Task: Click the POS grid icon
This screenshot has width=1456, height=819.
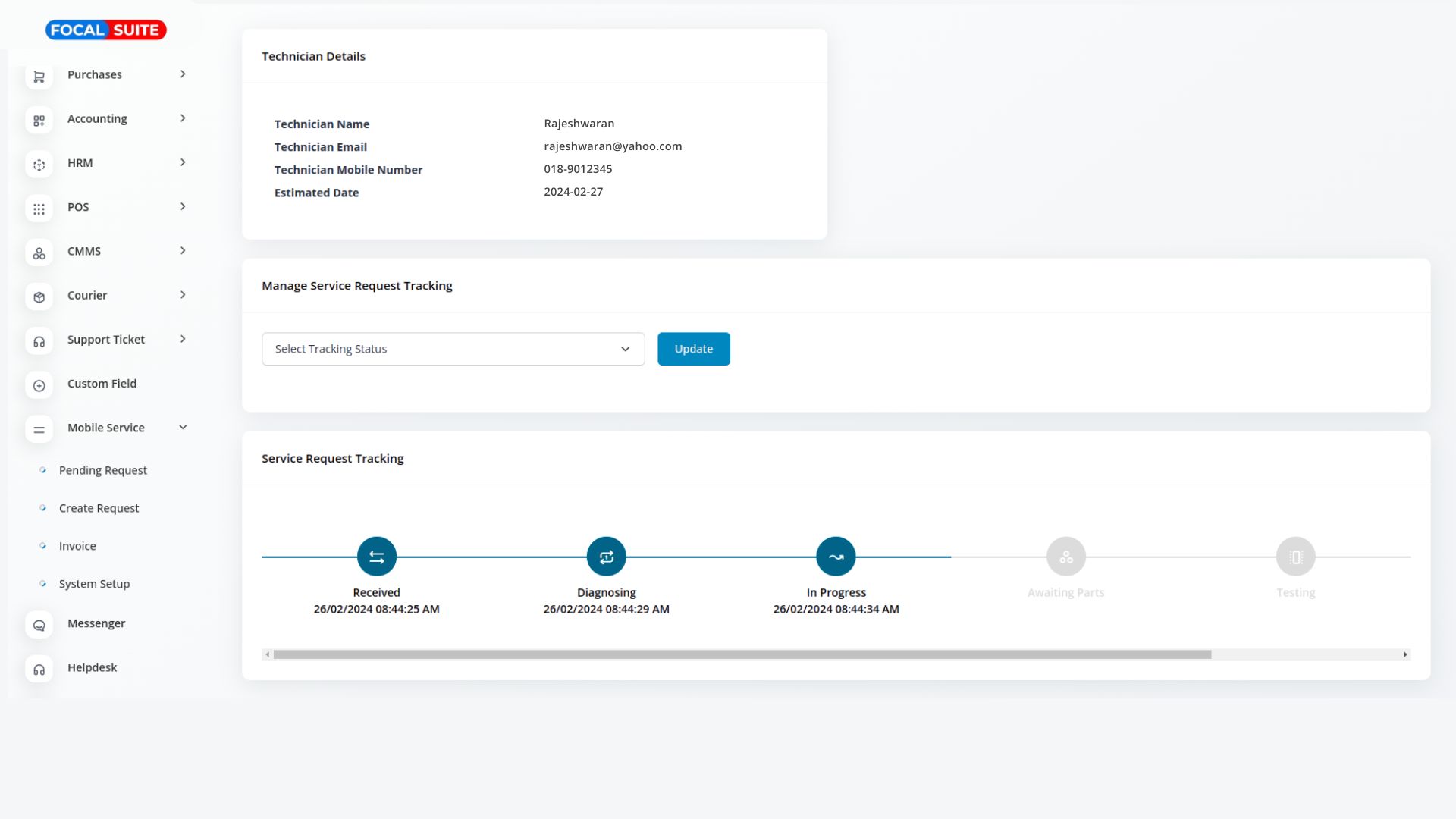Action: (x=39, y=209)
